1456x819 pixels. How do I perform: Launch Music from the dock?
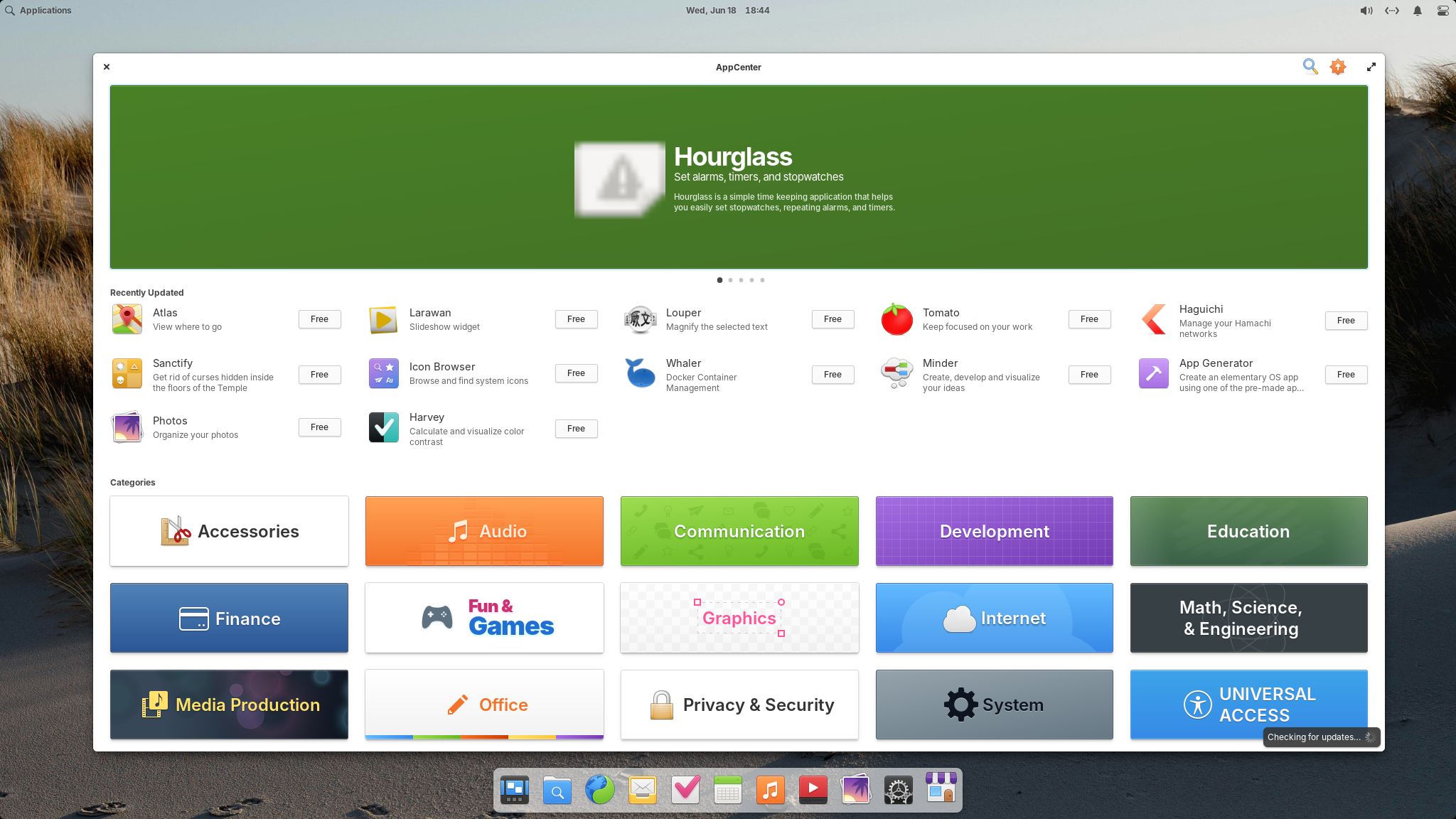[x=771, y=789]
